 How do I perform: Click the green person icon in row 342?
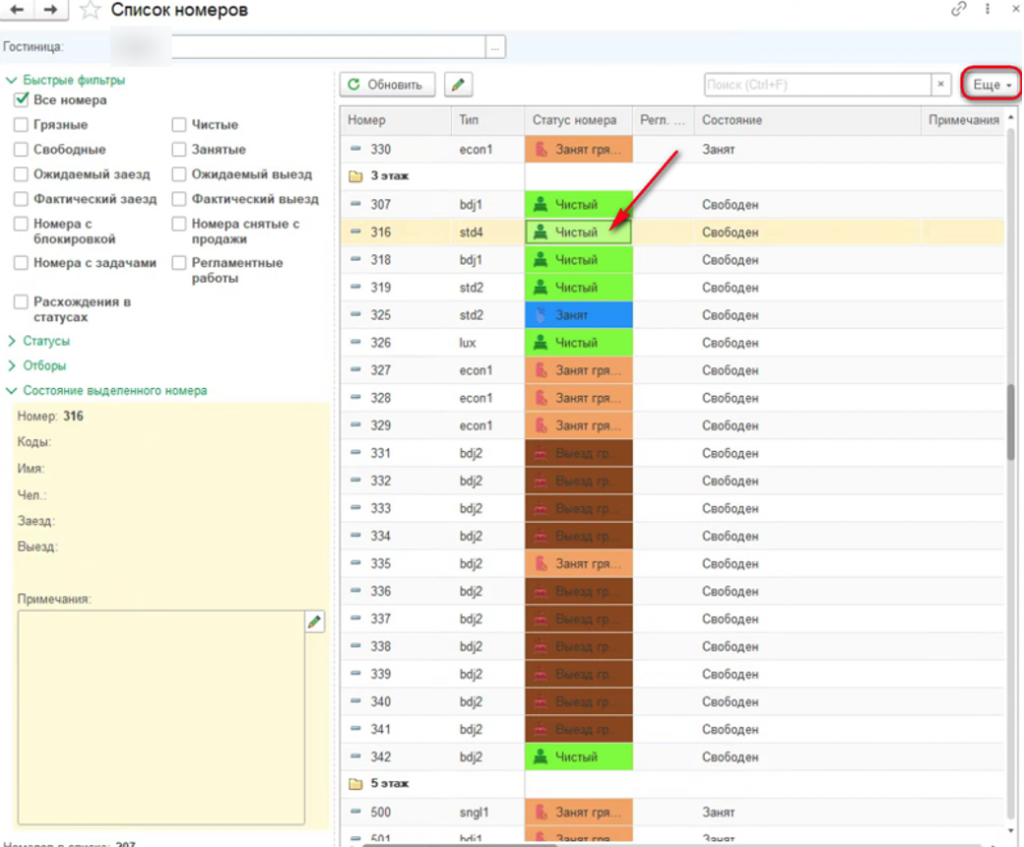point(540,757)
